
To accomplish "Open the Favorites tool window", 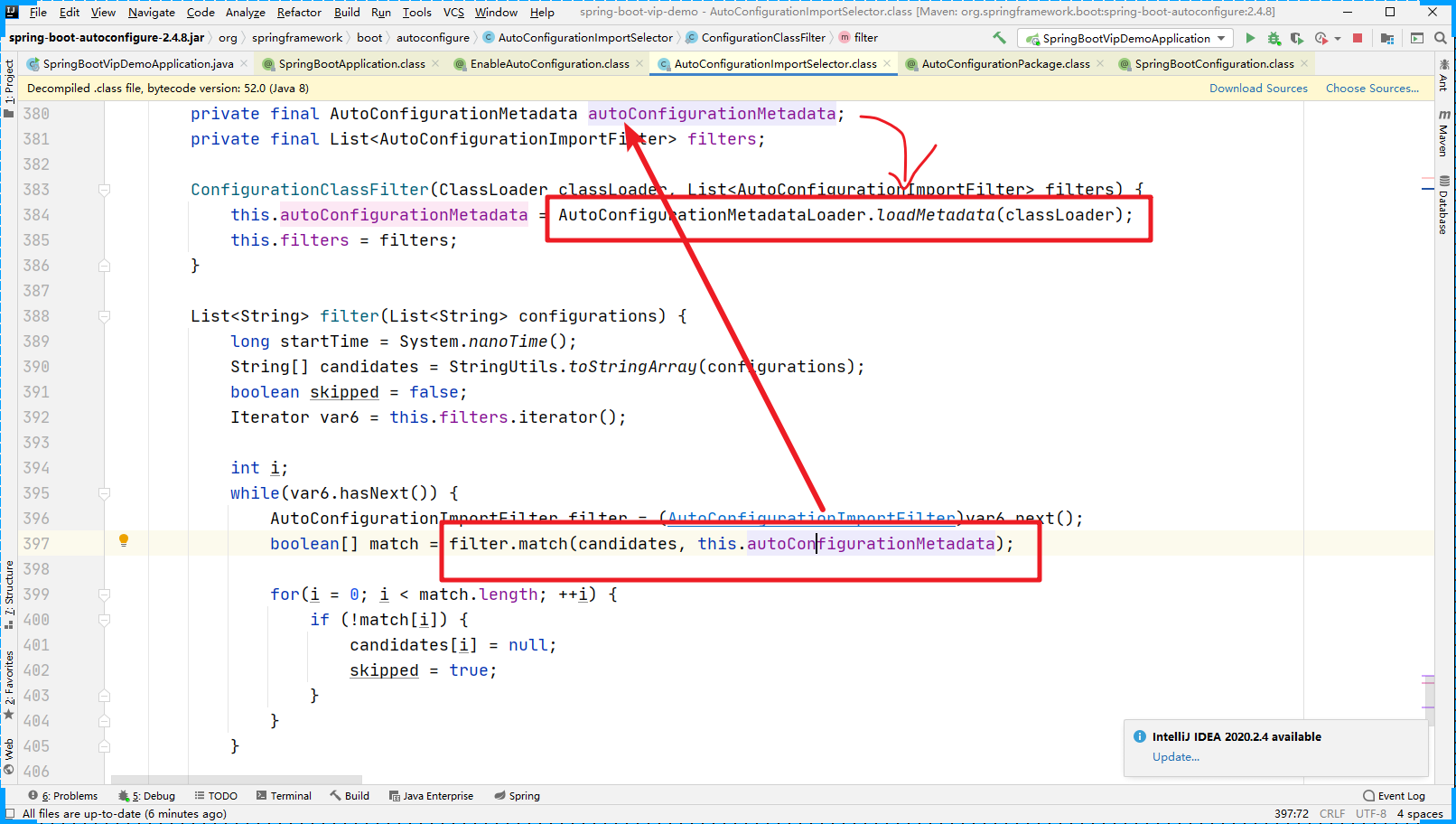I will 9,685.
